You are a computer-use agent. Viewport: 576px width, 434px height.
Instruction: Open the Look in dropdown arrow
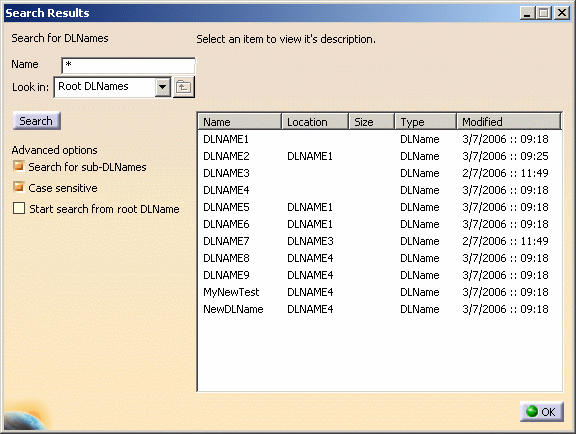pyautogui.click(x=162, y=87)
